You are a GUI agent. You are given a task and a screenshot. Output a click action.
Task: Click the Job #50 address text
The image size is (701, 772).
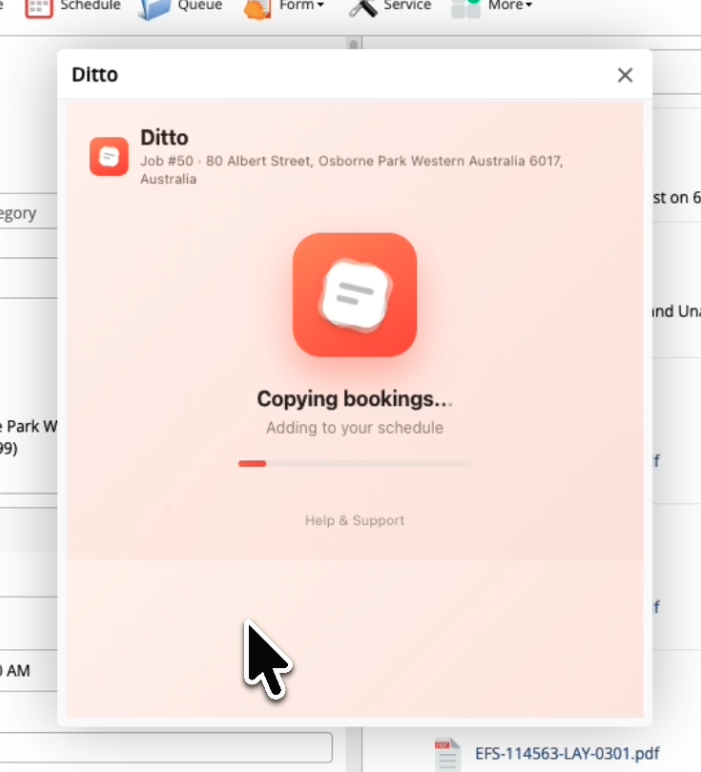click(351, 170)
